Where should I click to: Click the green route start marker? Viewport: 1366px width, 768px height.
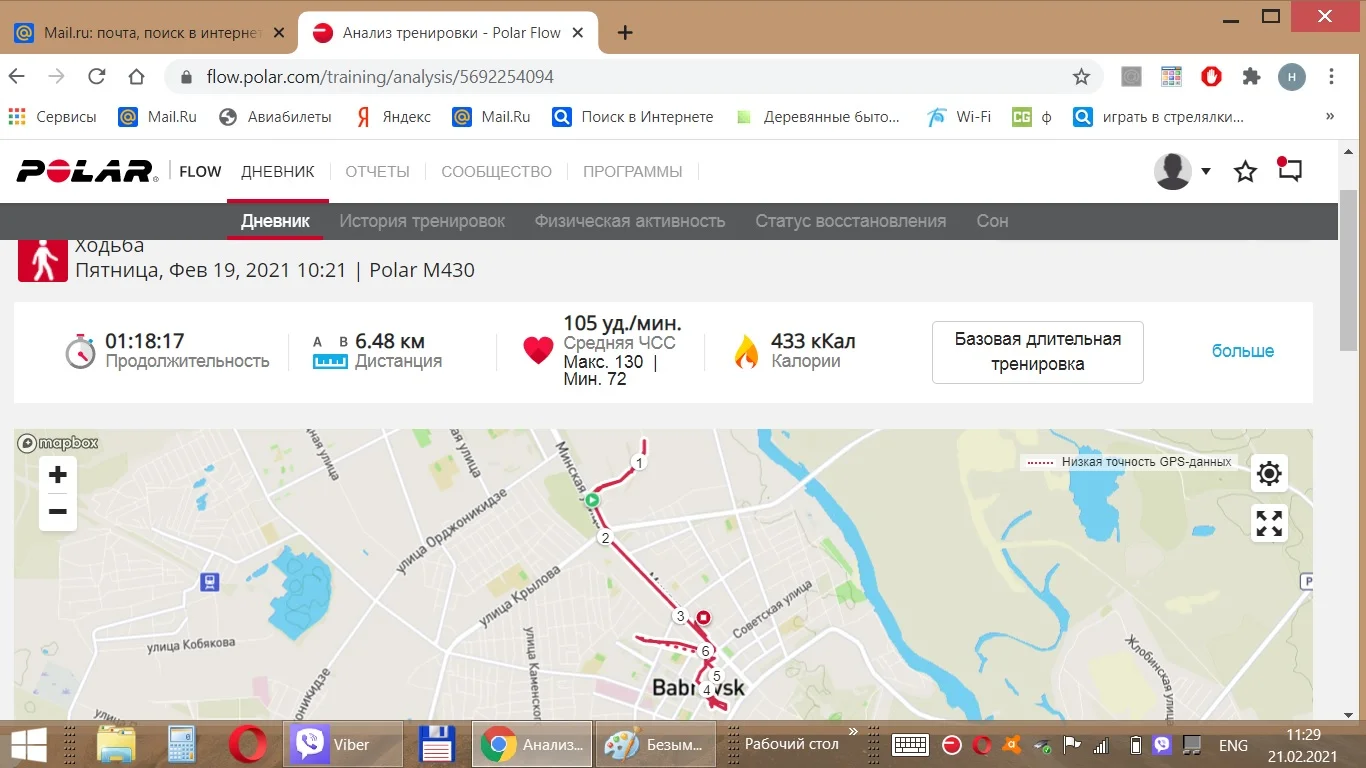pos(592,500)
